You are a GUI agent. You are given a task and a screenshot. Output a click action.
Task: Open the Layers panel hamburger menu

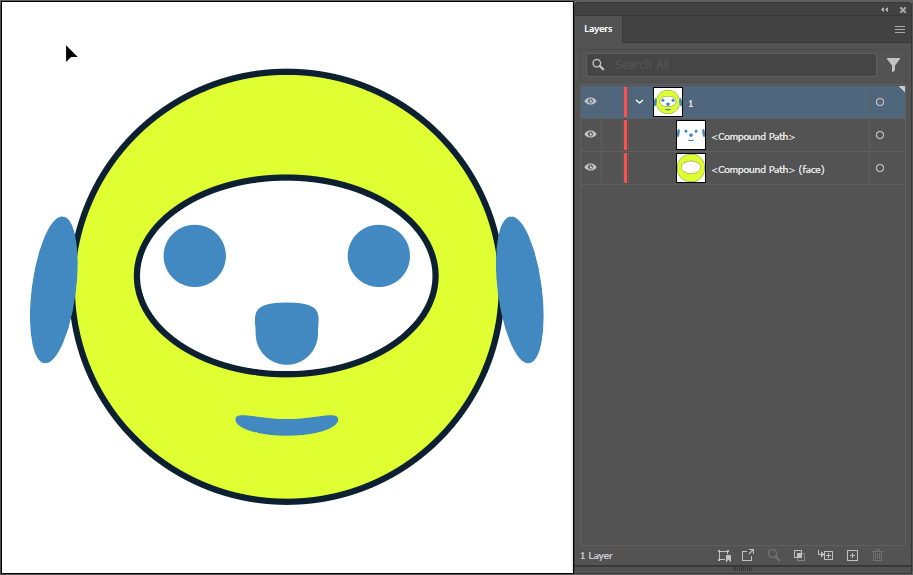pos(900,29)
